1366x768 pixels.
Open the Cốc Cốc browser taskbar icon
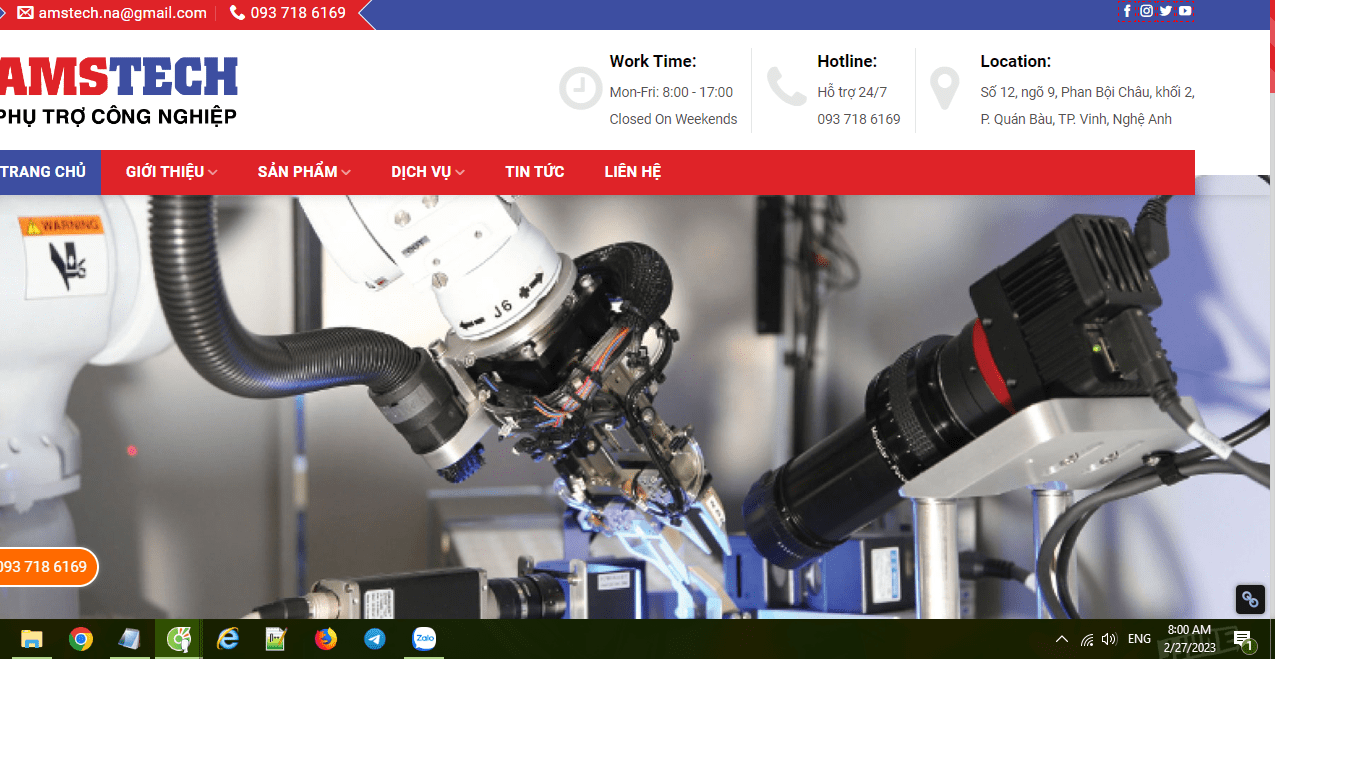click(x=179, y=639)
